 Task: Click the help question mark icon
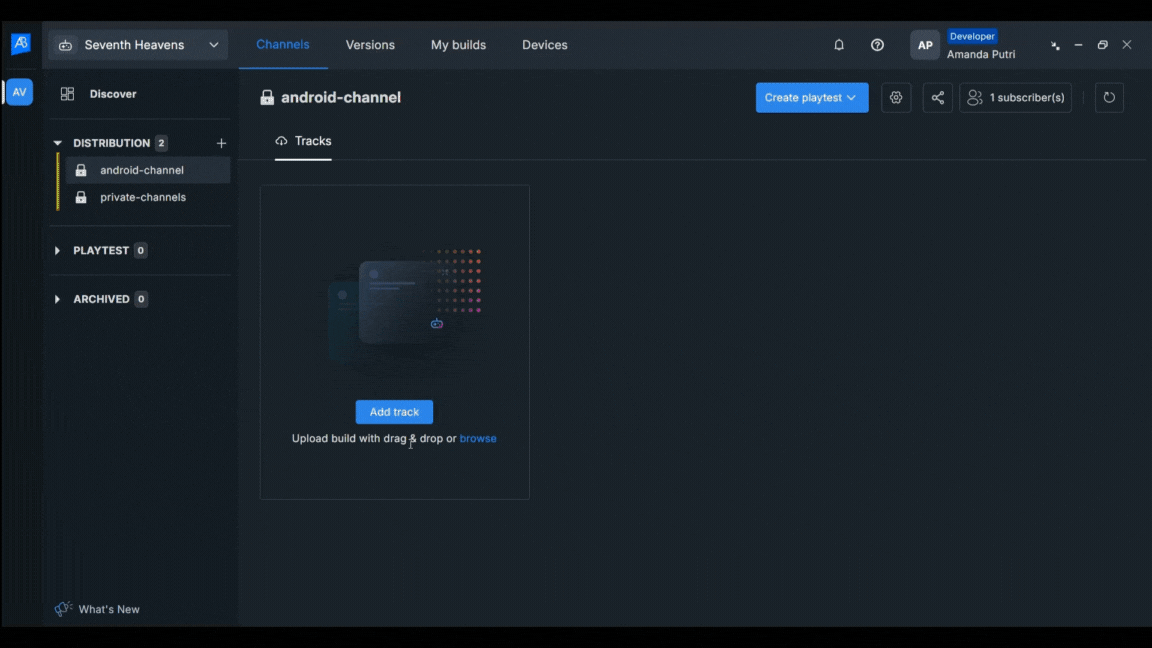pos(877,45)
